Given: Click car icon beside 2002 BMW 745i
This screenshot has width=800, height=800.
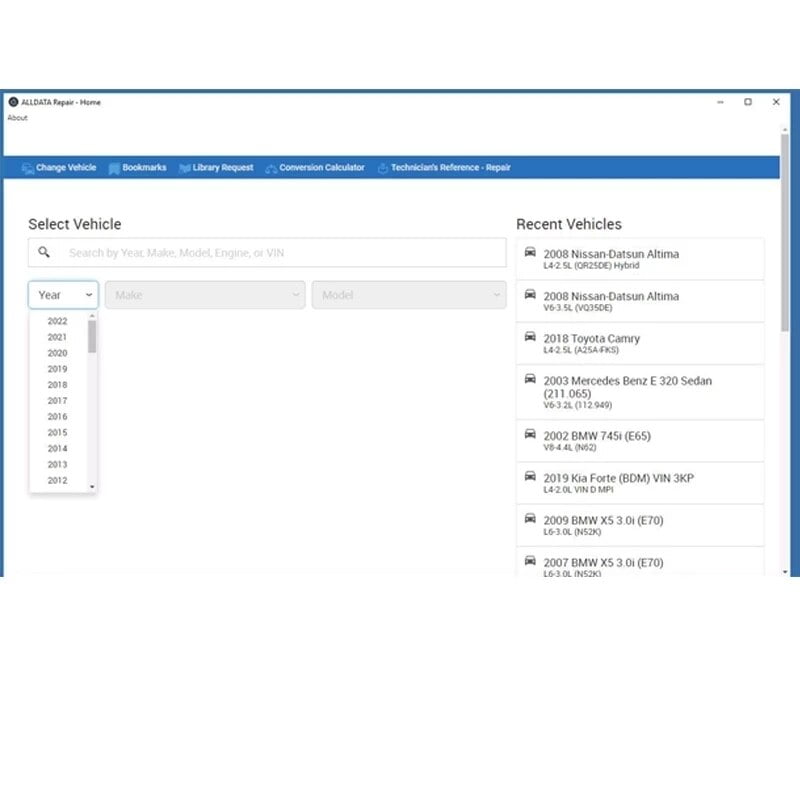Looking at the screenshot, I should pos(530,434).
